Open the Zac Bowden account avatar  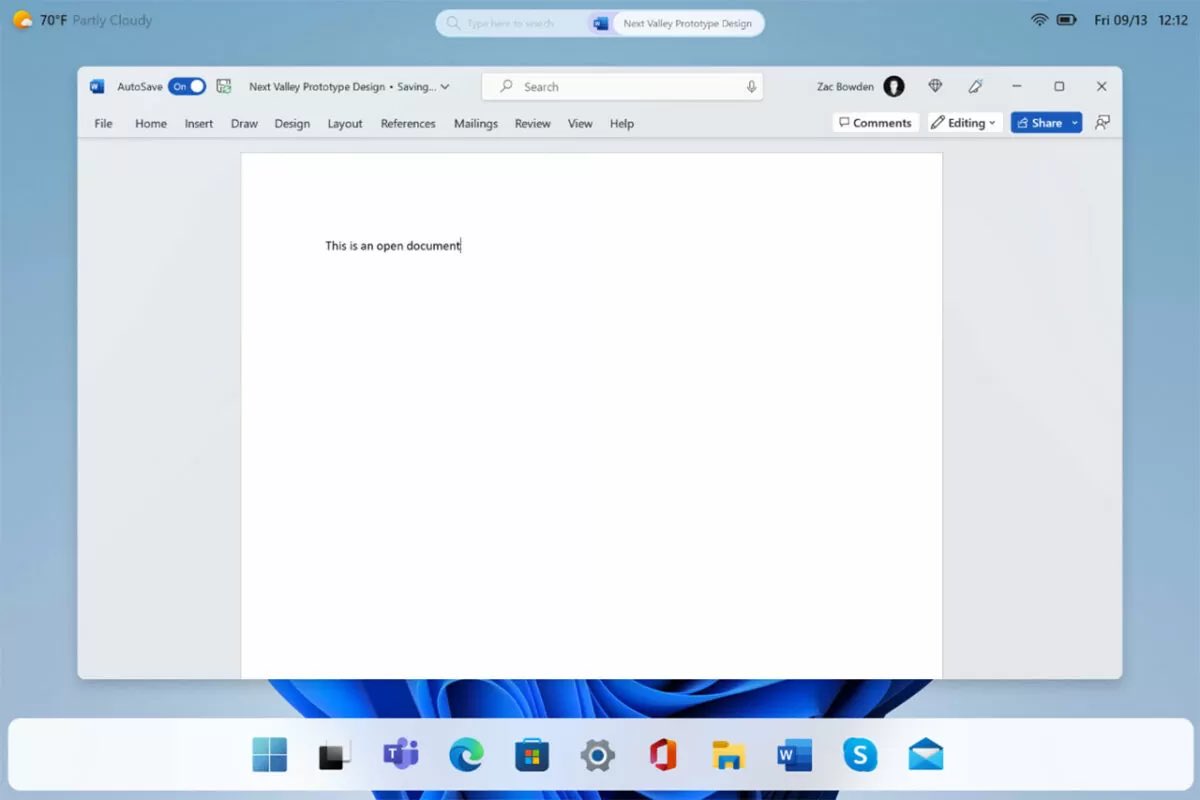[894, 87]
